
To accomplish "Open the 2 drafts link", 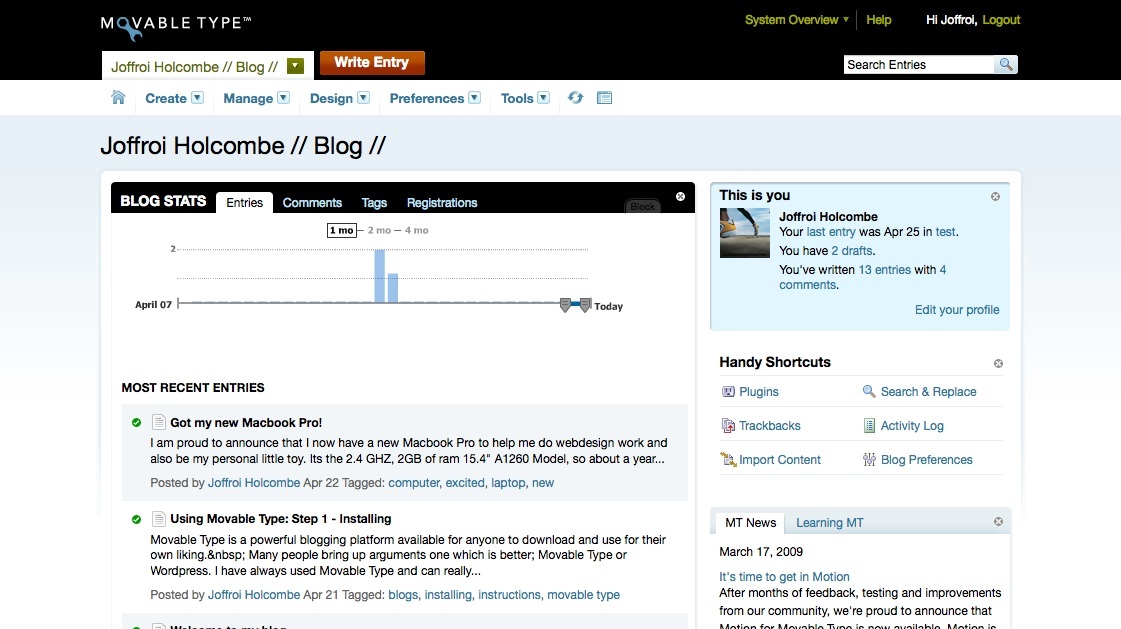I will 851,251.
